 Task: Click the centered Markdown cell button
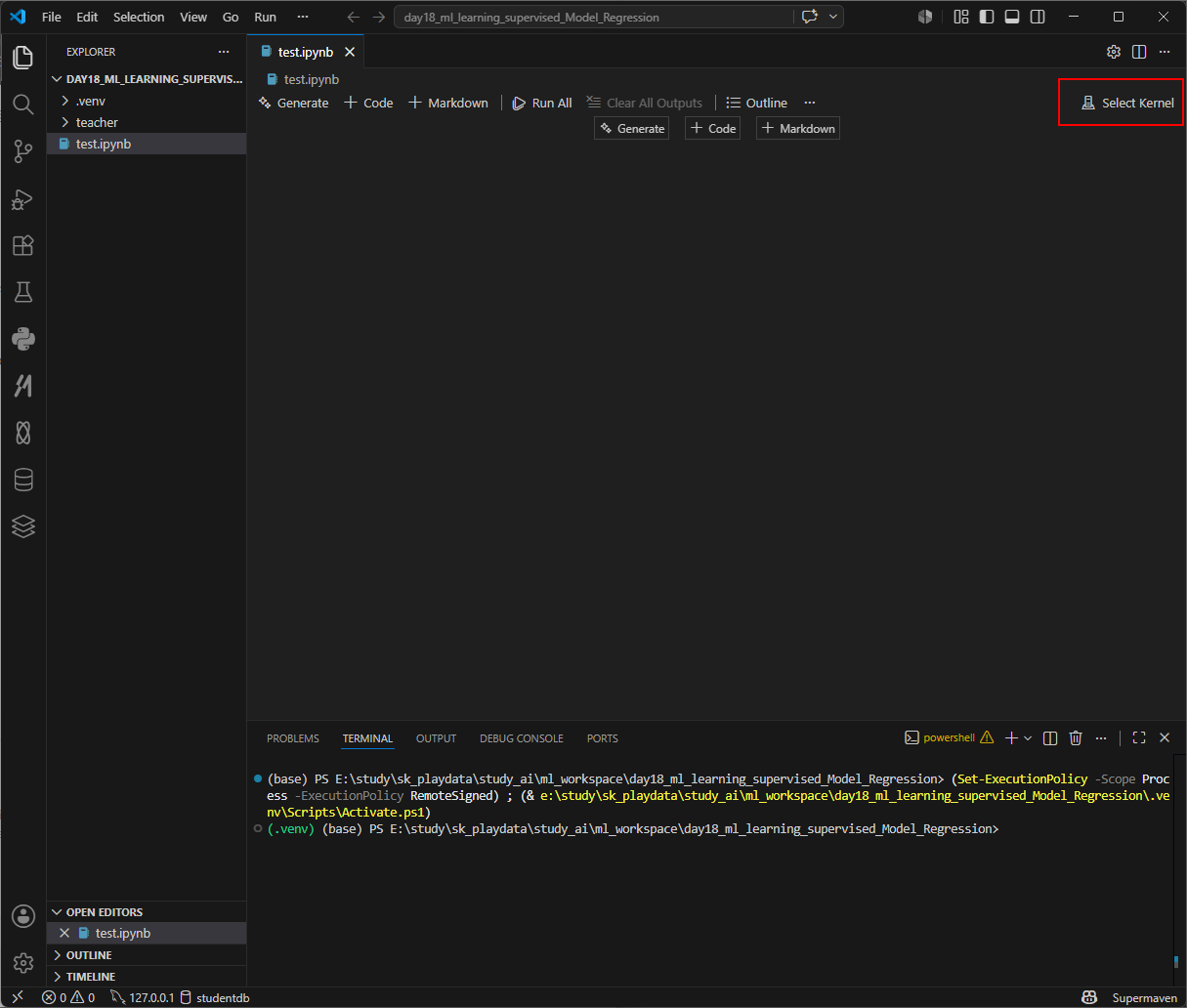point(798,128)
